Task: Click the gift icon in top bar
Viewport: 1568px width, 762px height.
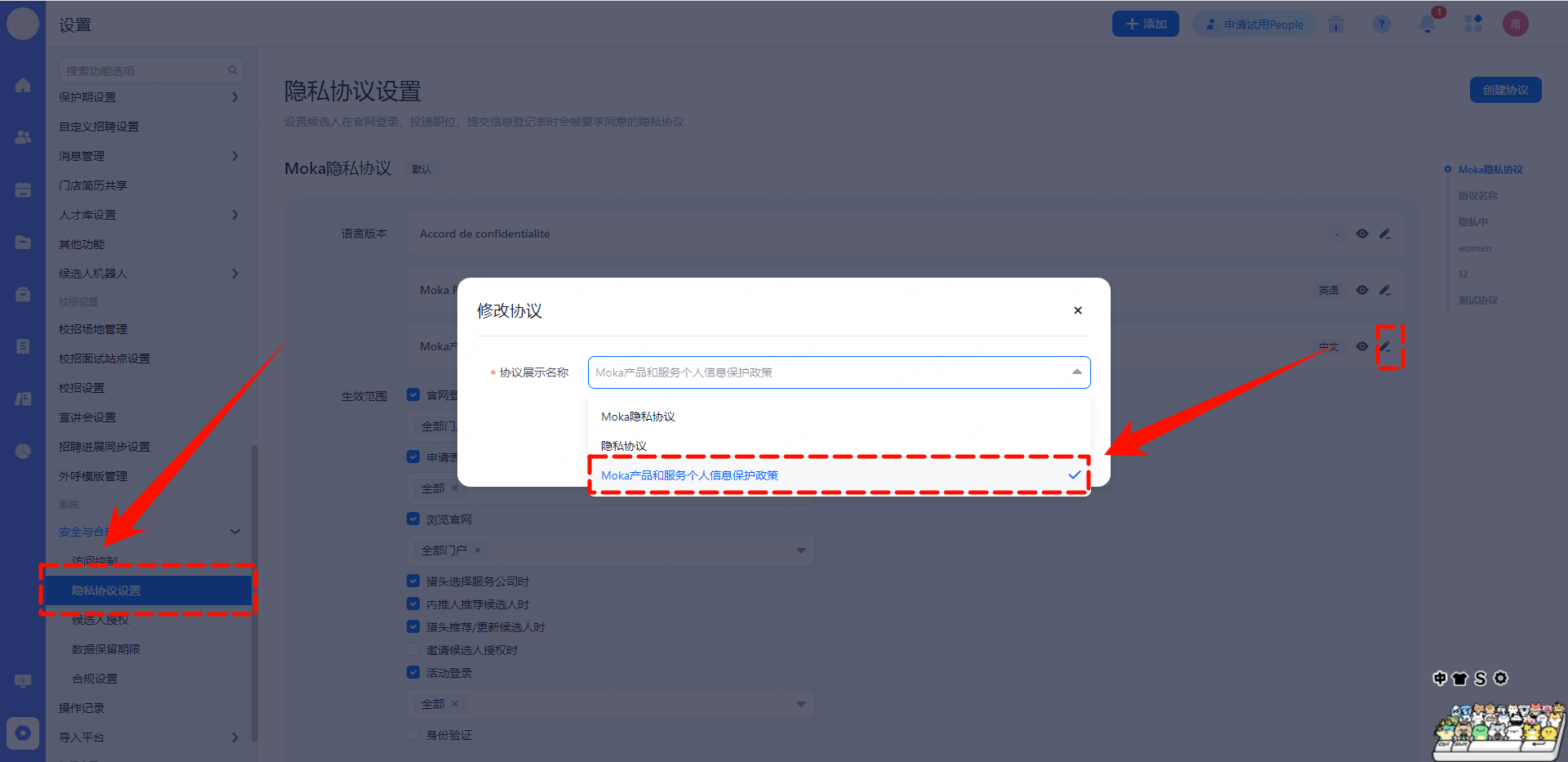Action: point(1336,25)
